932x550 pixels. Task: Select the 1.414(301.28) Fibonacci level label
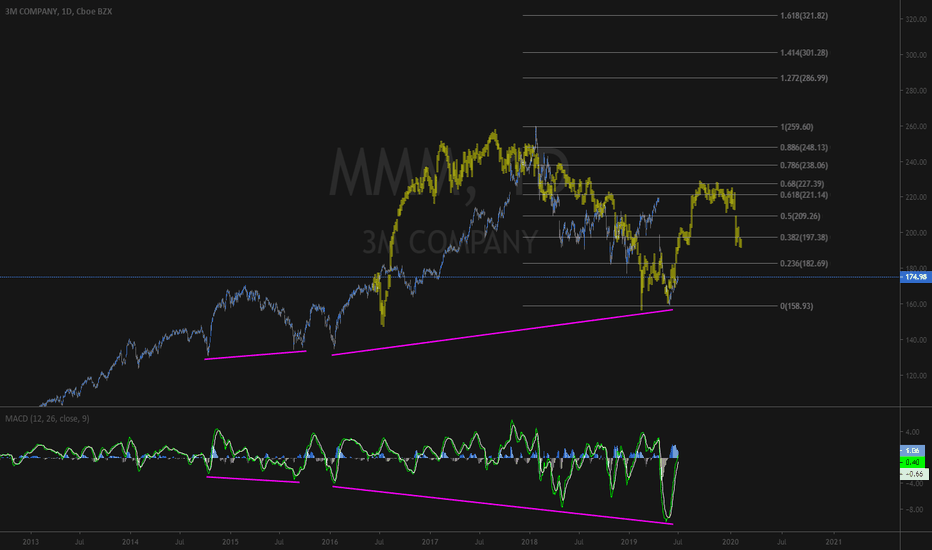[804, 53]
